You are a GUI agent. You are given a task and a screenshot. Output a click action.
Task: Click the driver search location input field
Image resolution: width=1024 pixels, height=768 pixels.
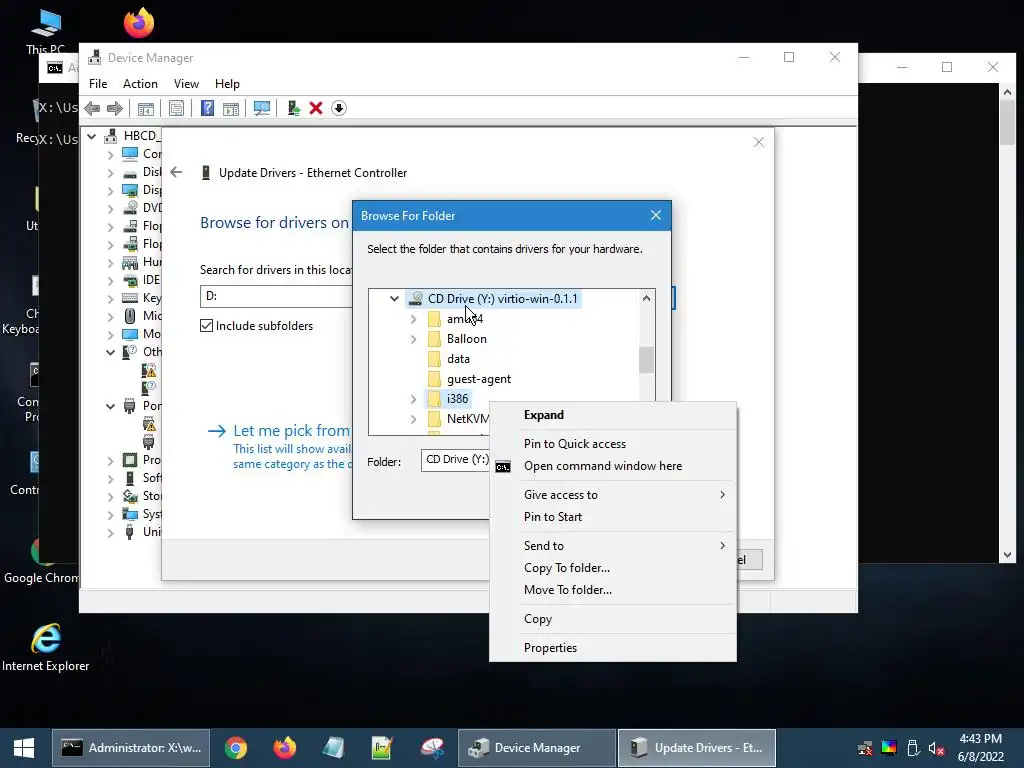point(276,296)
